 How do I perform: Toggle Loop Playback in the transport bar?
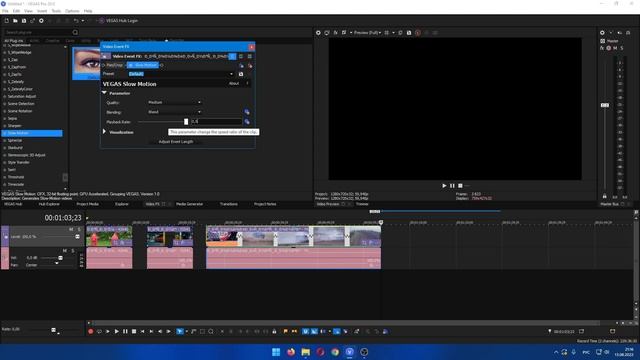(x=99, y=331)
